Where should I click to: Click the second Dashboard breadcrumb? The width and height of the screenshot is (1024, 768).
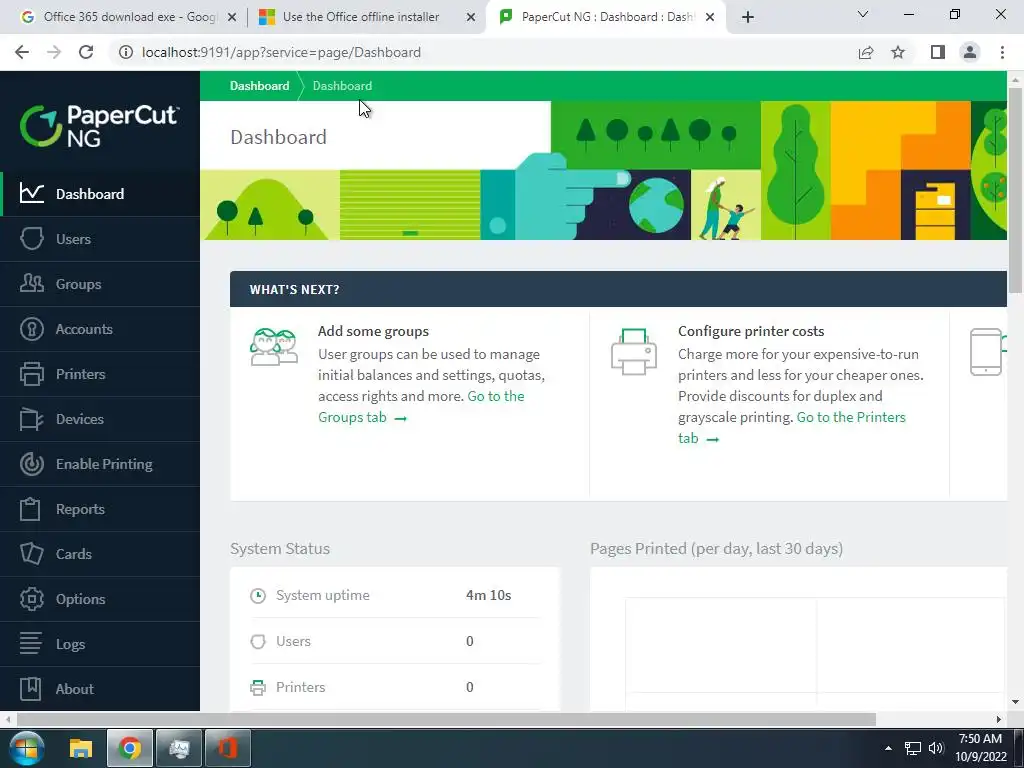[342, 86]
